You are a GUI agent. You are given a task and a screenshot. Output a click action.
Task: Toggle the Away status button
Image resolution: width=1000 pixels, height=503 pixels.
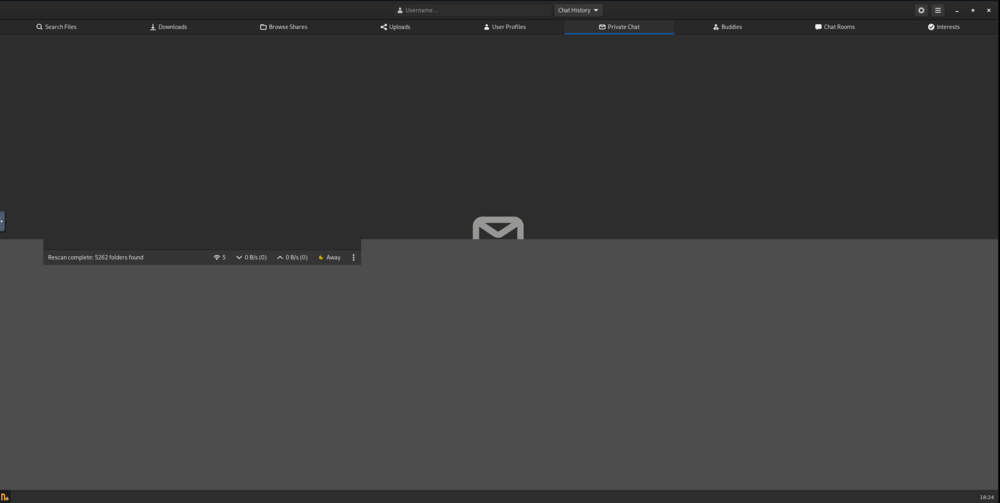click(330, 258)
